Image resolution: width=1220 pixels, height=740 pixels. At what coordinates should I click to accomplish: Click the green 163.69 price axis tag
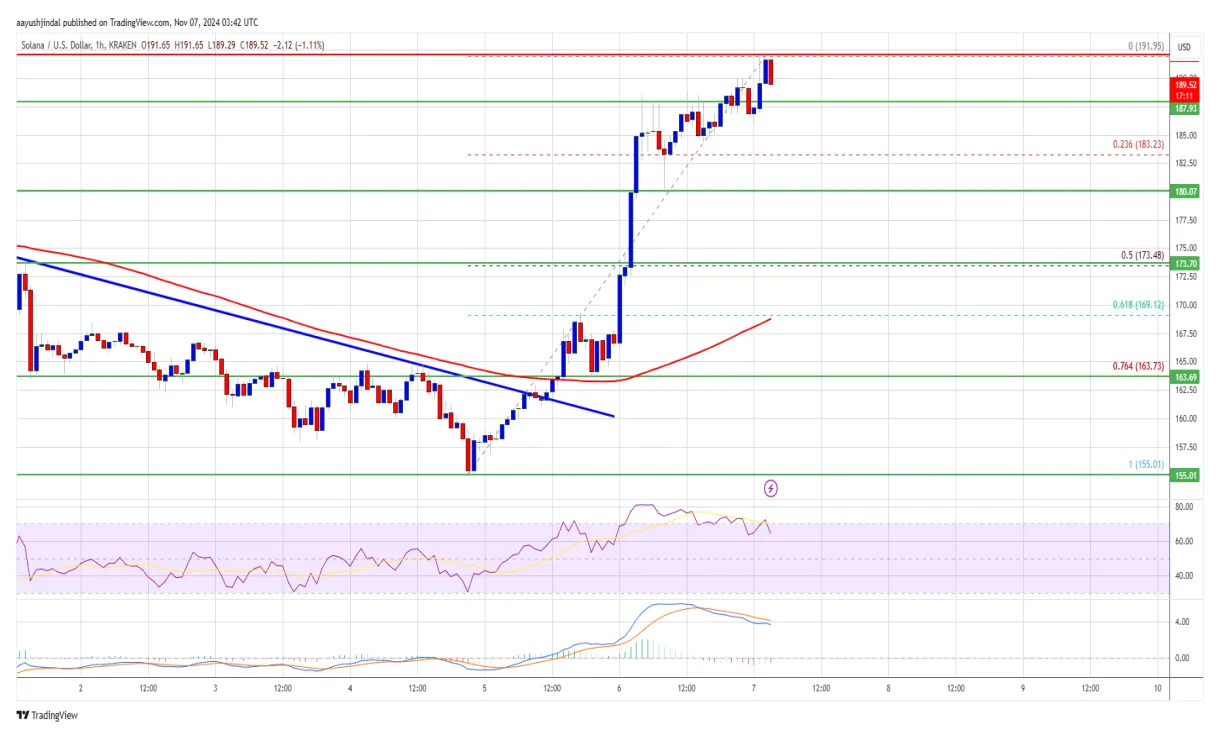(1184, 377)
